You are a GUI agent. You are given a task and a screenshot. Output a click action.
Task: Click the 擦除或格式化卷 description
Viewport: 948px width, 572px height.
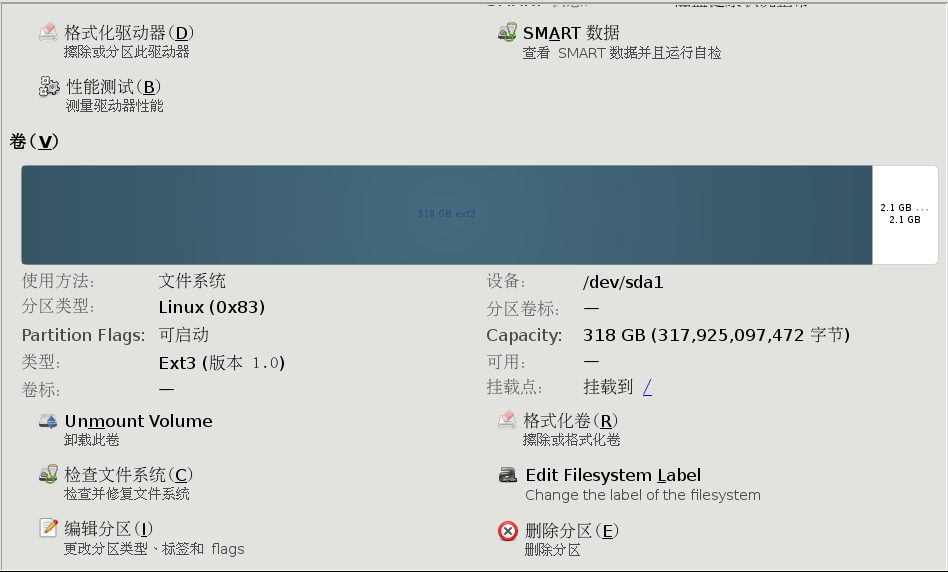(x=572, y=440)
